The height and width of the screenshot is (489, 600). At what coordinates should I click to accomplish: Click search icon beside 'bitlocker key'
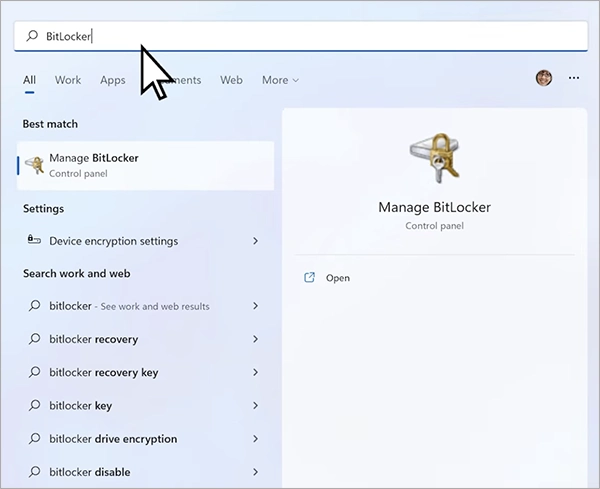pos(34,405)
